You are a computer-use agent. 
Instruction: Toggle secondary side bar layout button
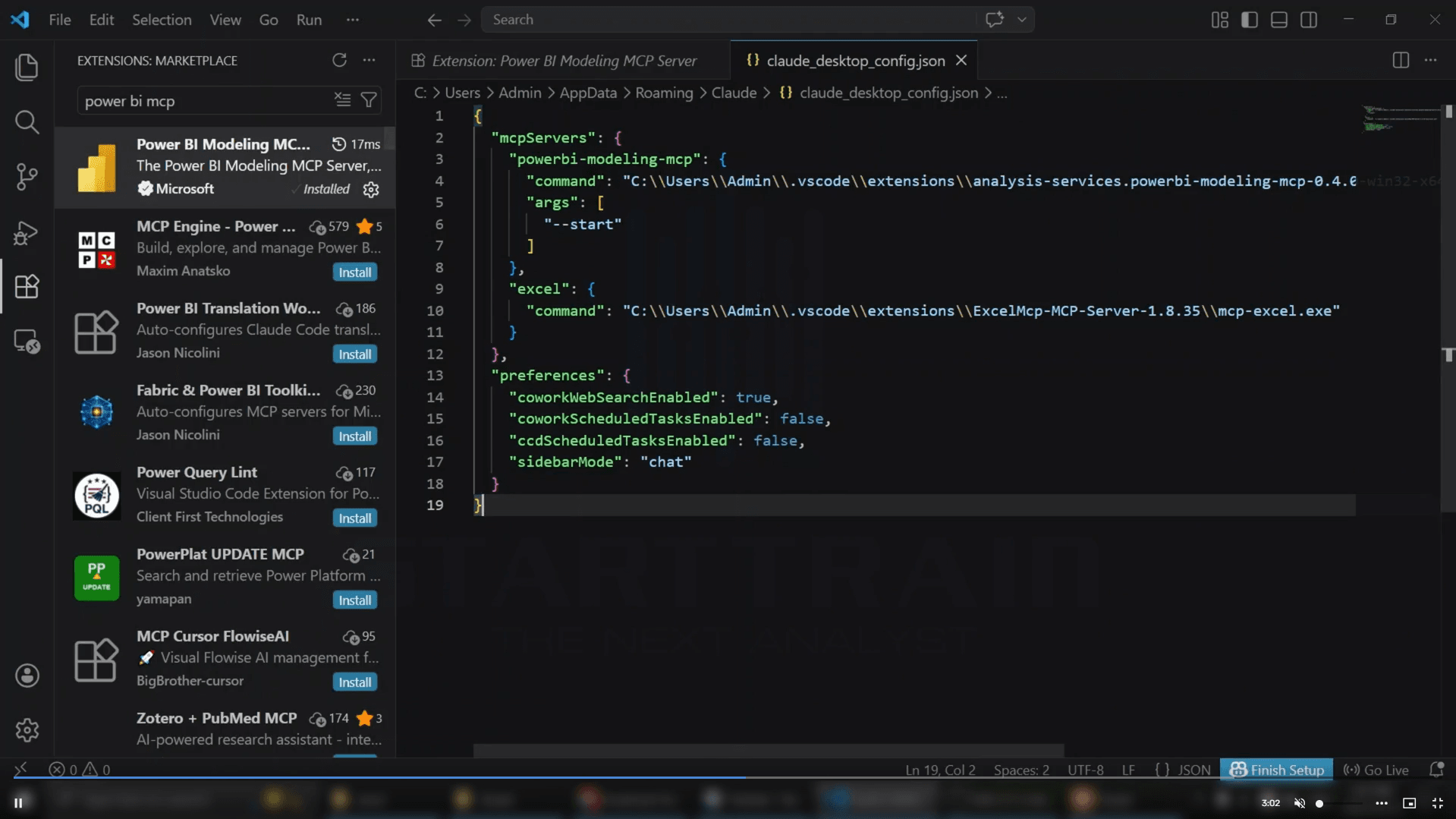[1308, 20]
